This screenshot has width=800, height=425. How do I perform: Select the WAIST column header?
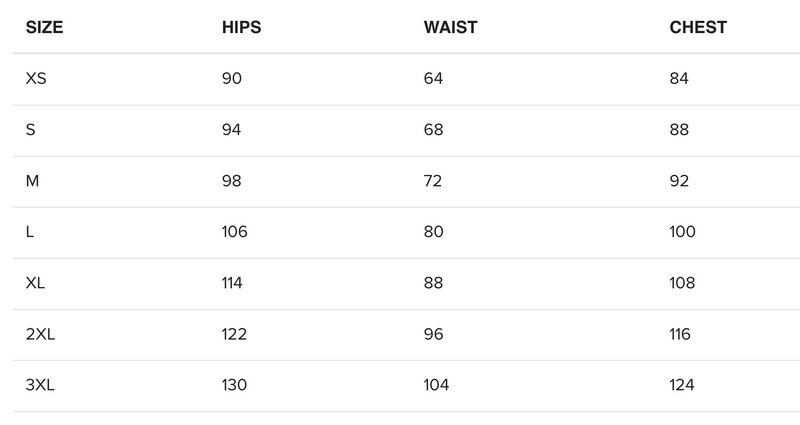451,28
